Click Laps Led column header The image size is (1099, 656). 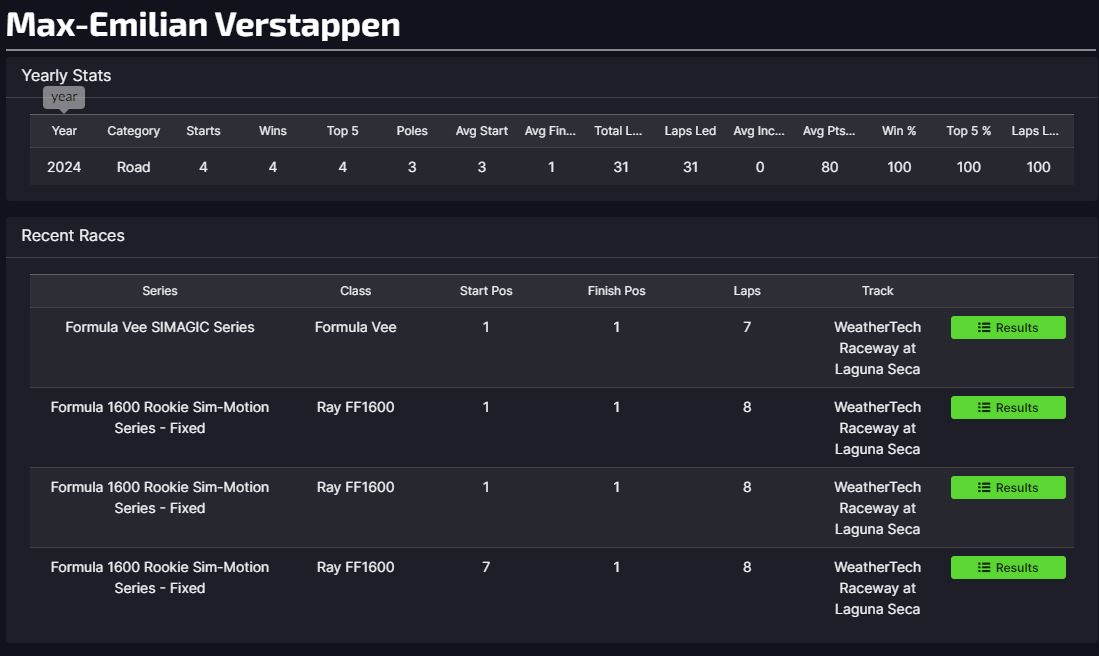[x=690, y=130]
